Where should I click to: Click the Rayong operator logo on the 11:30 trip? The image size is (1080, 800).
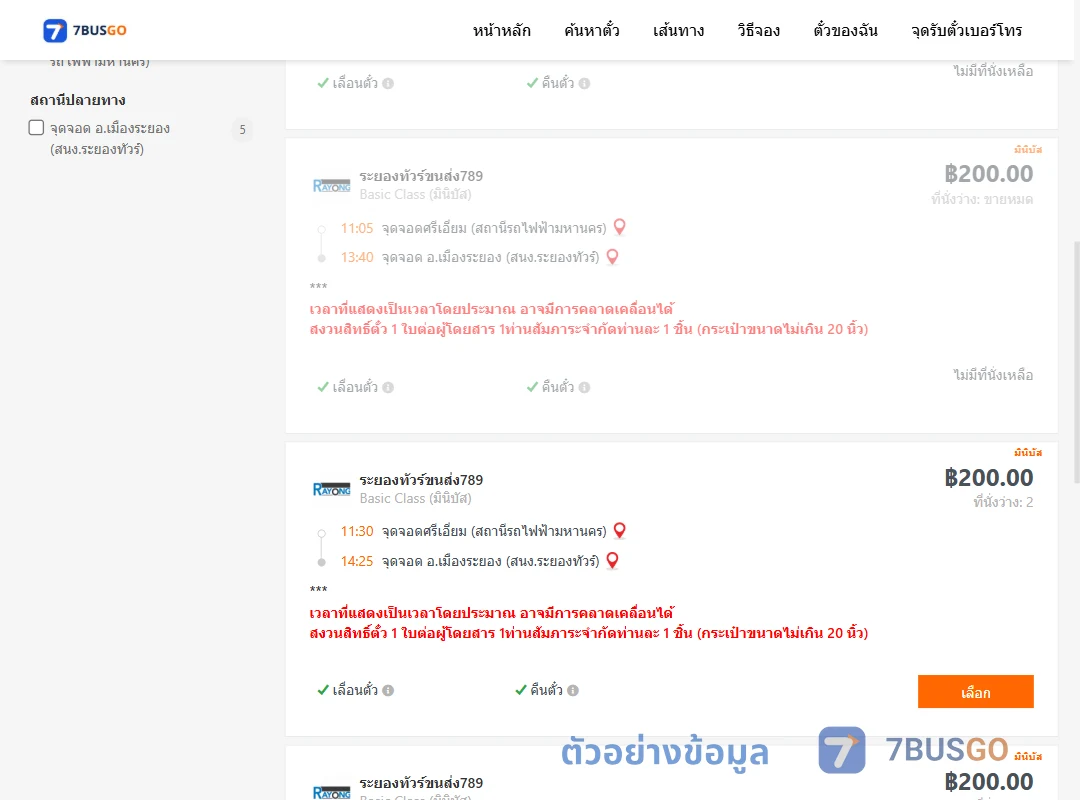(331, 489)
